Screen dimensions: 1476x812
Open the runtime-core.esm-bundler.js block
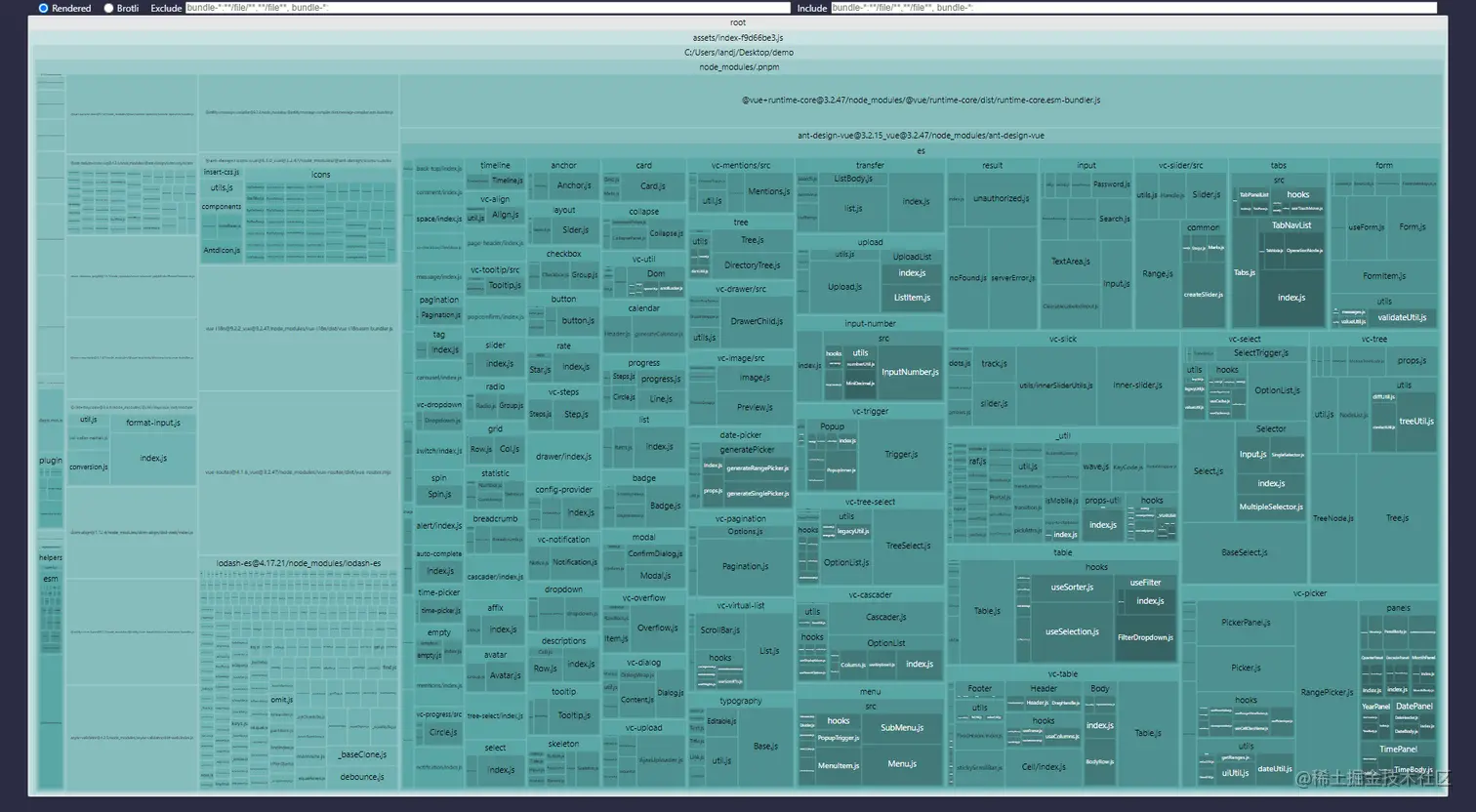(x=921, y=101)
